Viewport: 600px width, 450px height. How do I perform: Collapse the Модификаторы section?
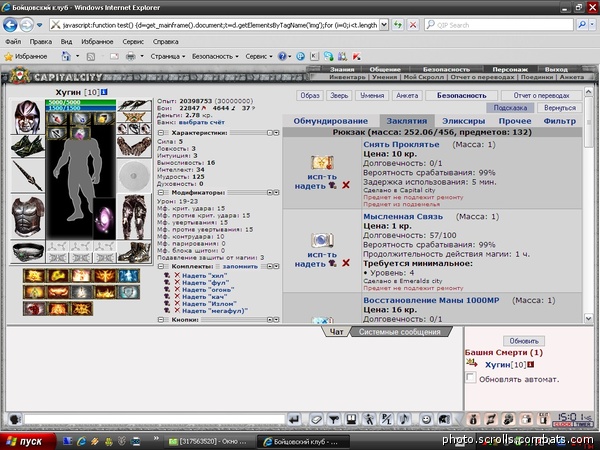point(161,192)
